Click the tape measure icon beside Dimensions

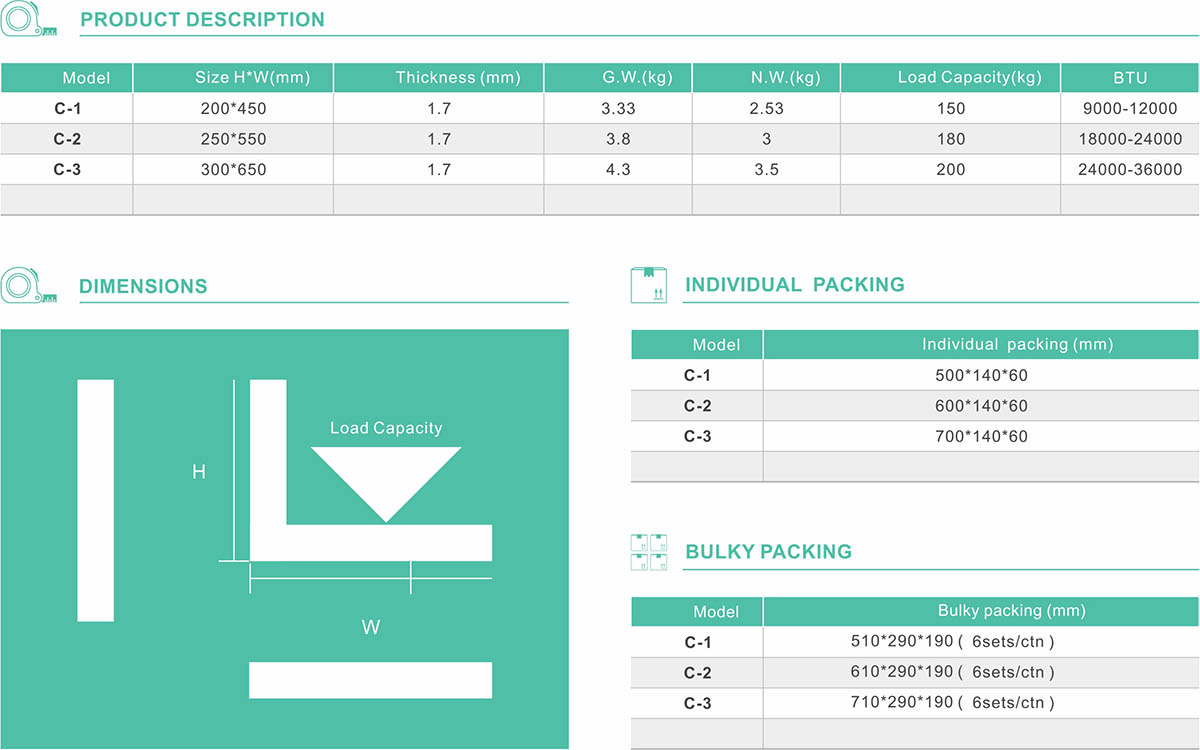[x=29, y=285]
